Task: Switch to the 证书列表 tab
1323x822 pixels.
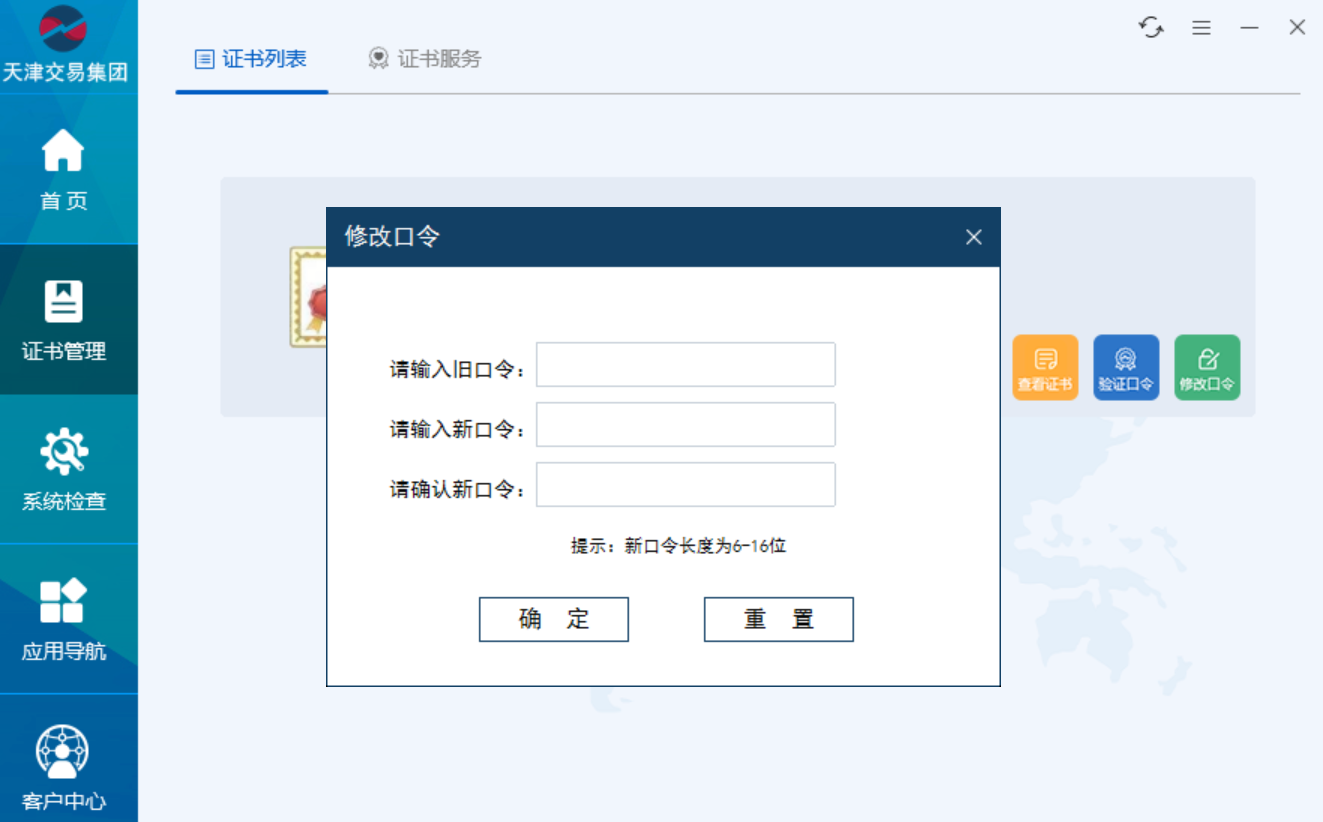Action: [x=251, y=59]
